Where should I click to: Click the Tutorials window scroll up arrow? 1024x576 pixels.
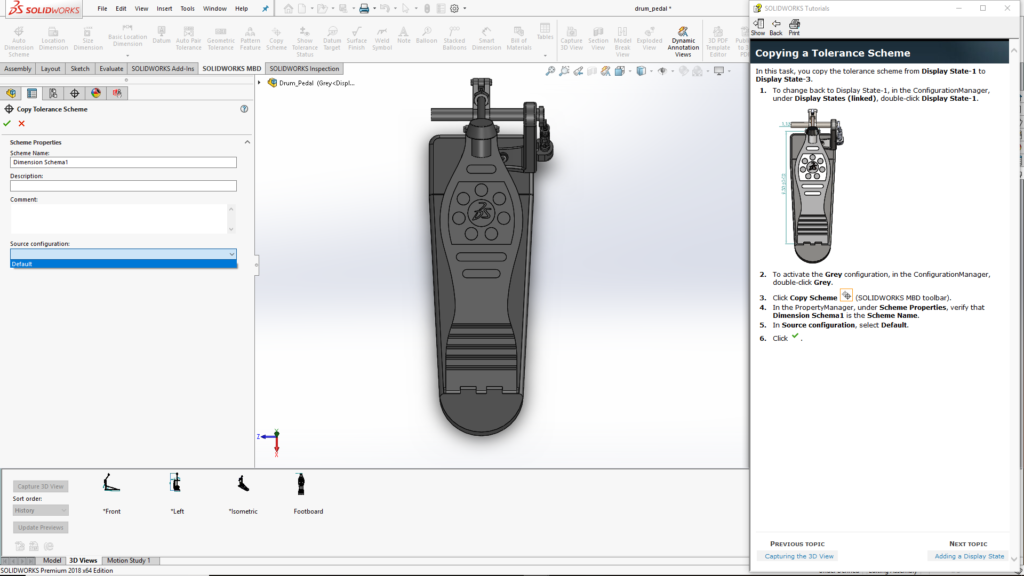pos(1014,50)
